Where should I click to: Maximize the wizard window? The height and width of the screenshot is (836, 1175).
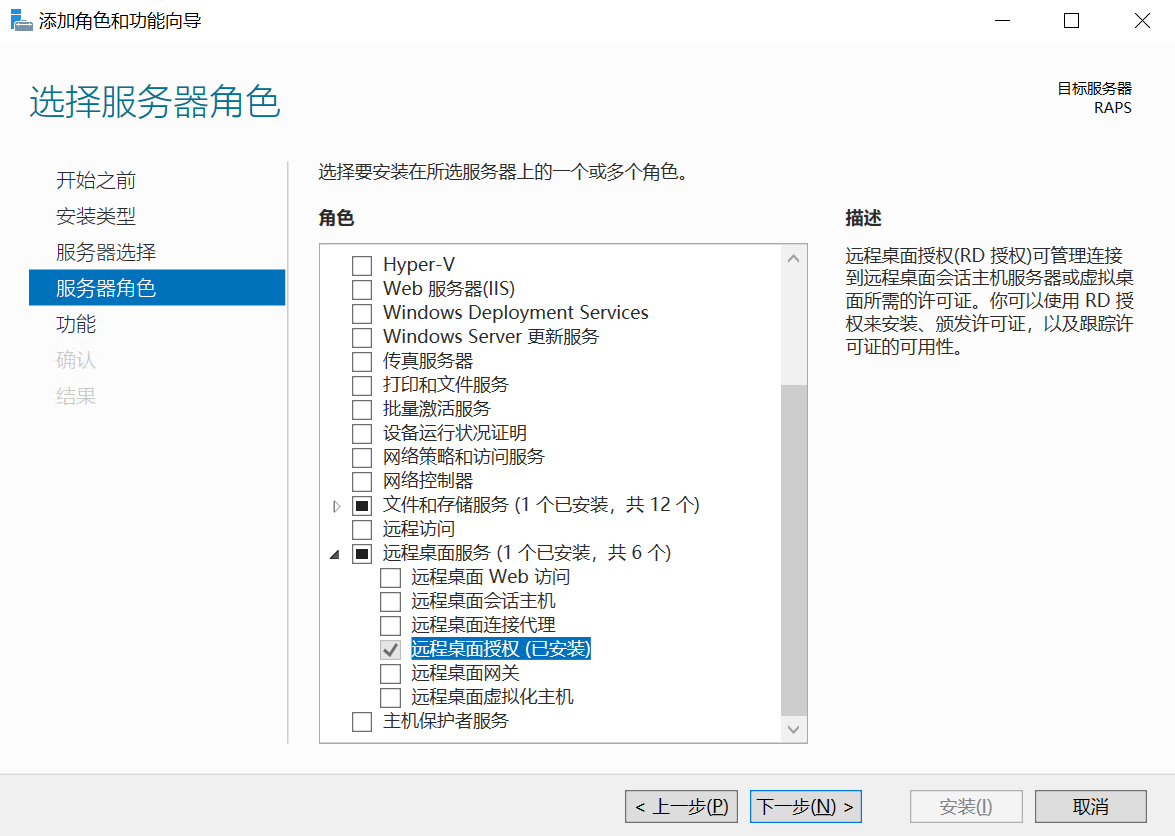click(x=1072, y=21)
